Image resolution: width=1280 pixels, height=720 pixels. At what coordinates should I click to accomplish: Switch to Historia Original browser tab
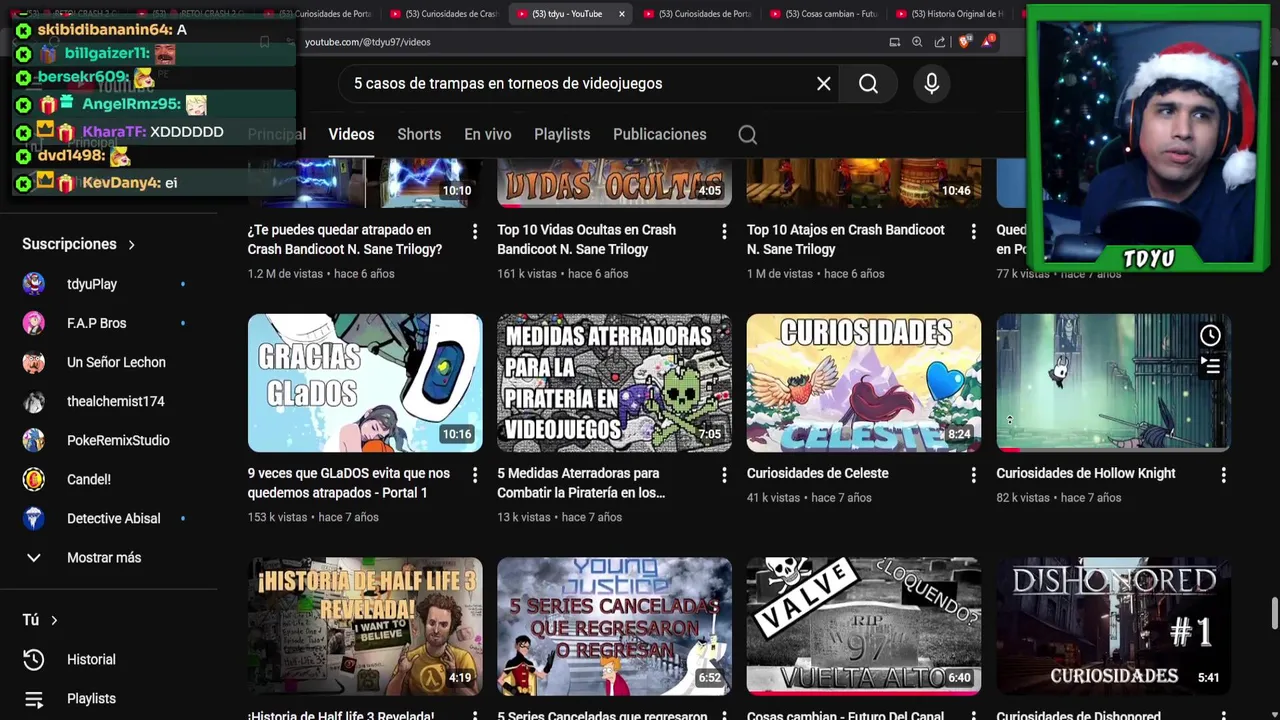pos(951,14)
